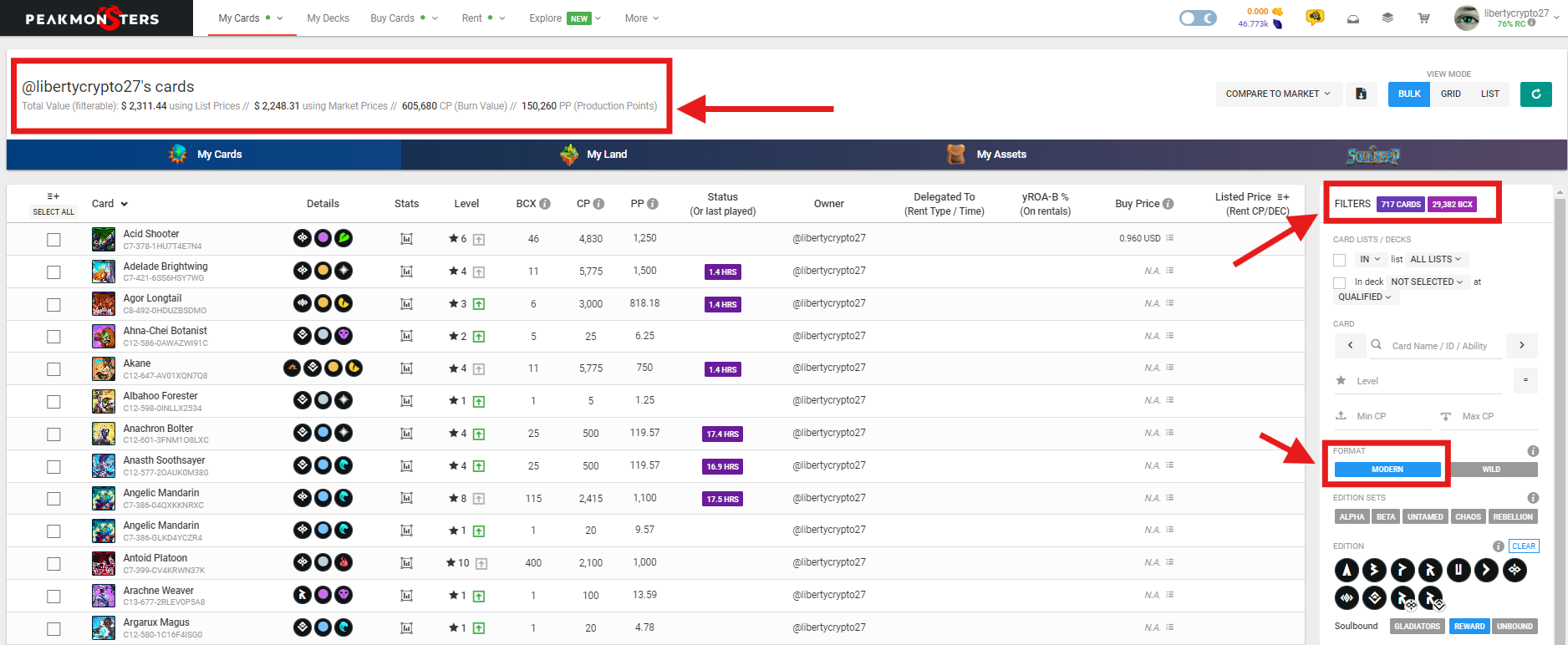Check the Angelic Mandarin level 8 checkbox
Viewport: 1568px width, 645px height.
[53, 499]
